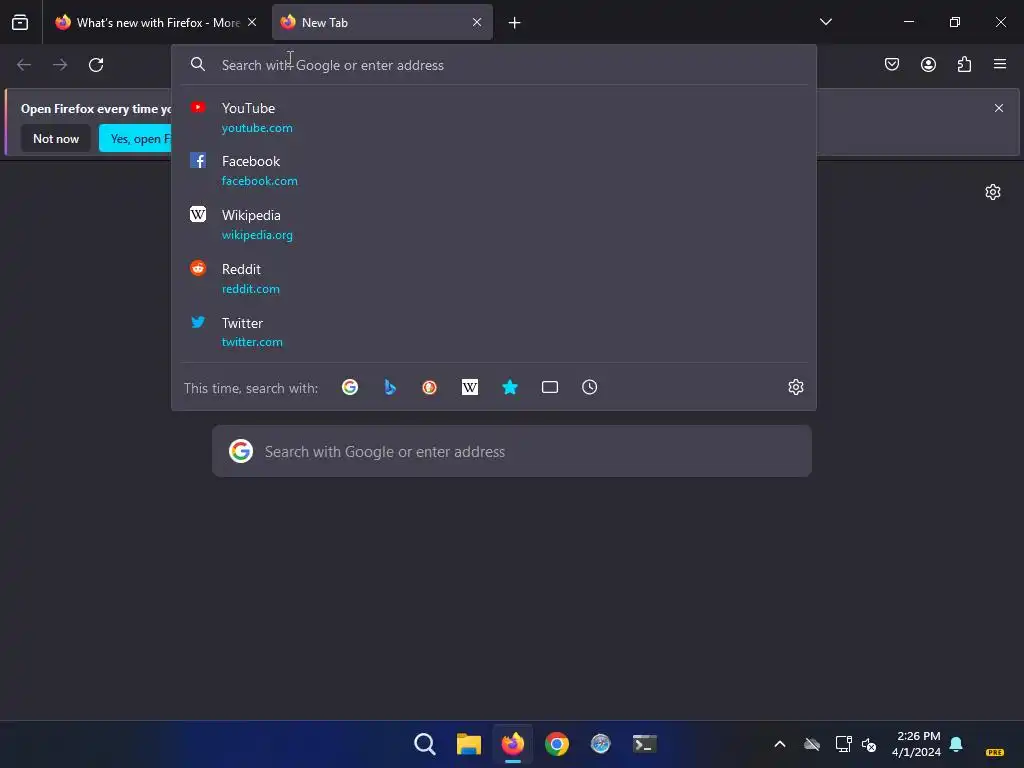This screenshot has height=768, width=1024.
Task: Click the Google logo in page search box
Action: point(241,451)
